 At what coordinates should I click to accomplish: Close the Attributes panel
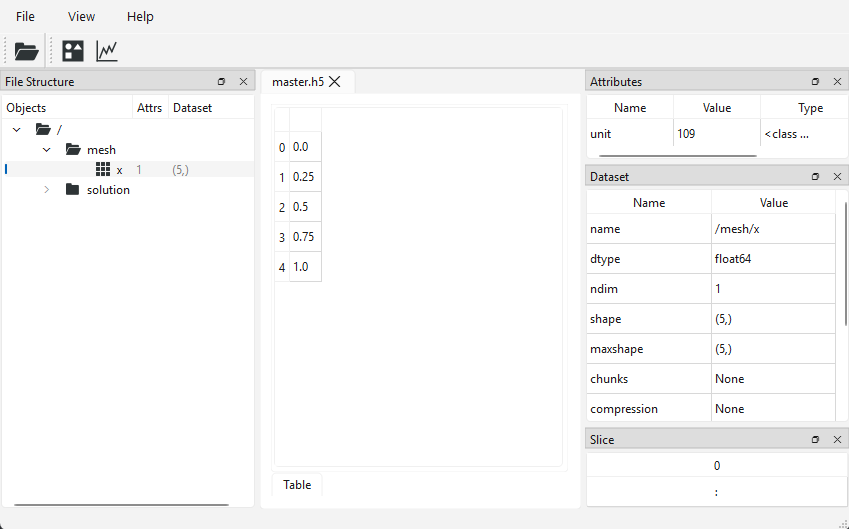(x=837, y=82)
